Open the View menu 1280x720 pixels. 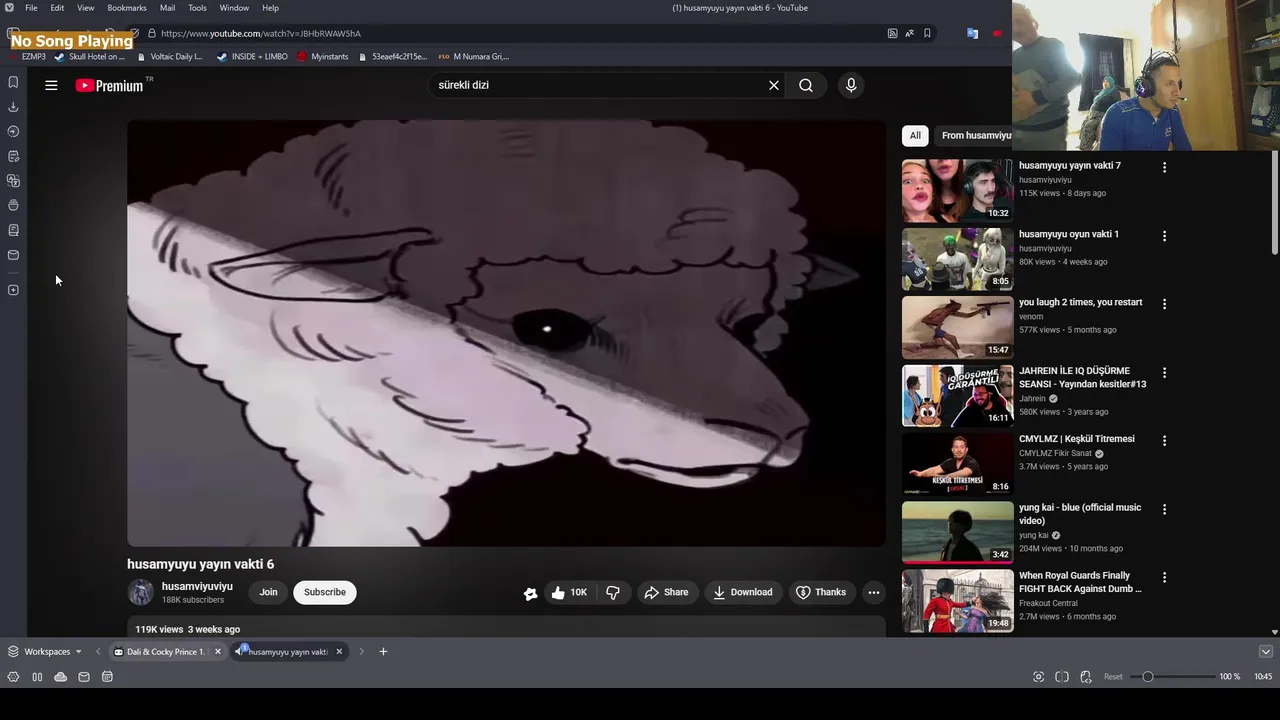pyautogui.click(x=86, y=8)
